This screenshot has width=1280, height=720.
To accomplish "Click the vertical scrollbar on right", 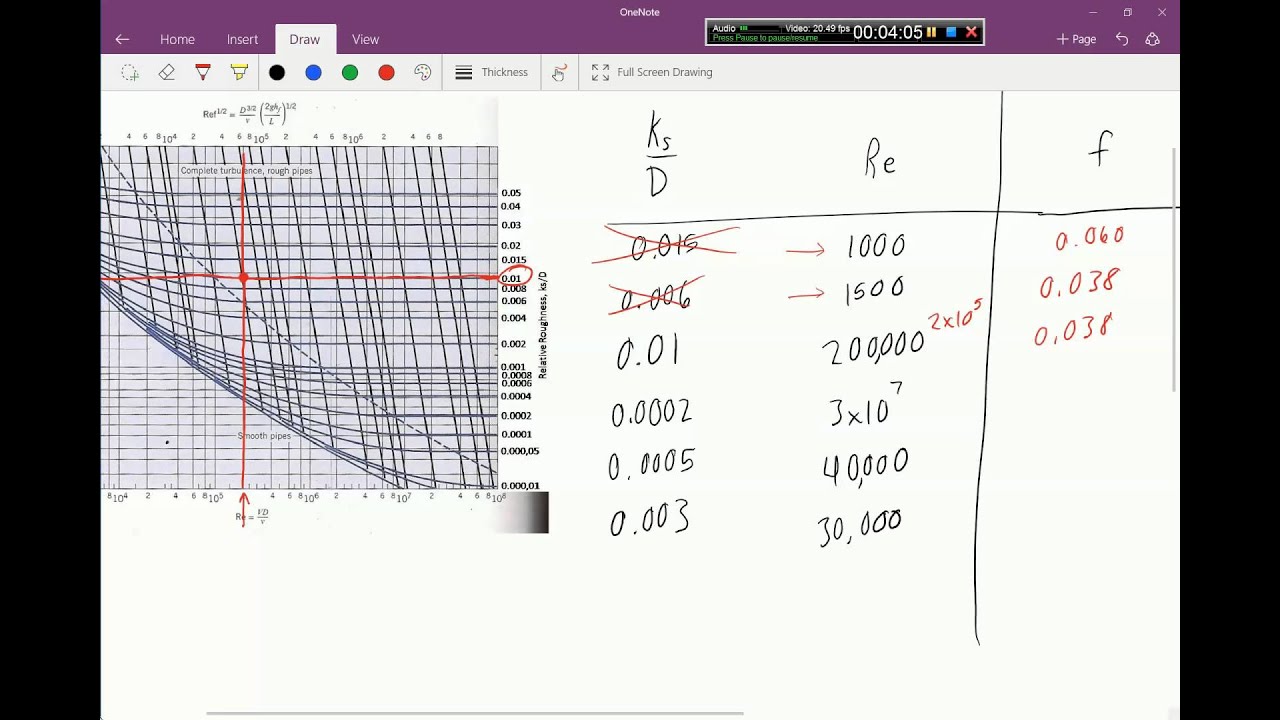I will [x=1175, y=268].
